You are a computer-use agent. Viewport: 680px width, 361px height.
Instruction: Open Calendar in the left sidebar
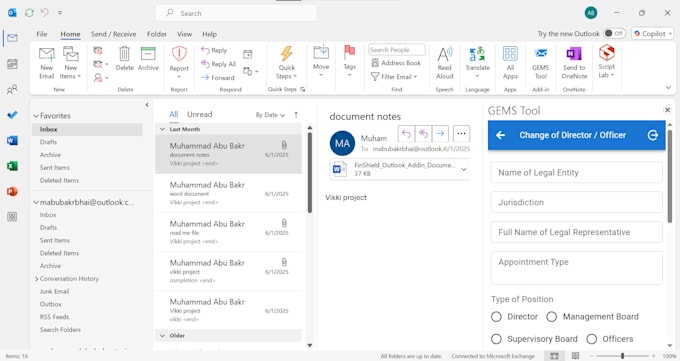(x=12, y=64)
